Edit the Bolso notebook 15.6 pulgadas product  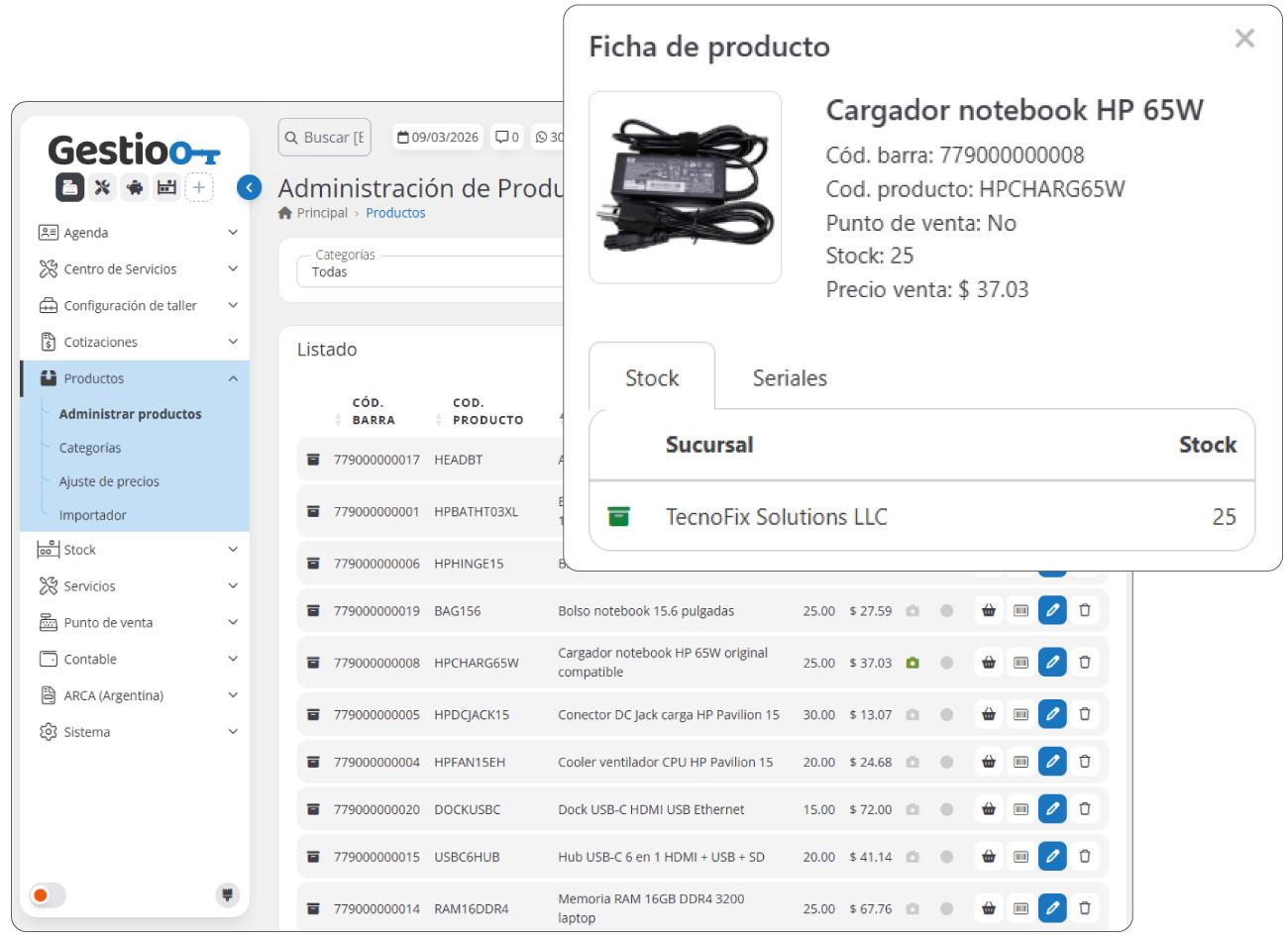[1052, 611]
